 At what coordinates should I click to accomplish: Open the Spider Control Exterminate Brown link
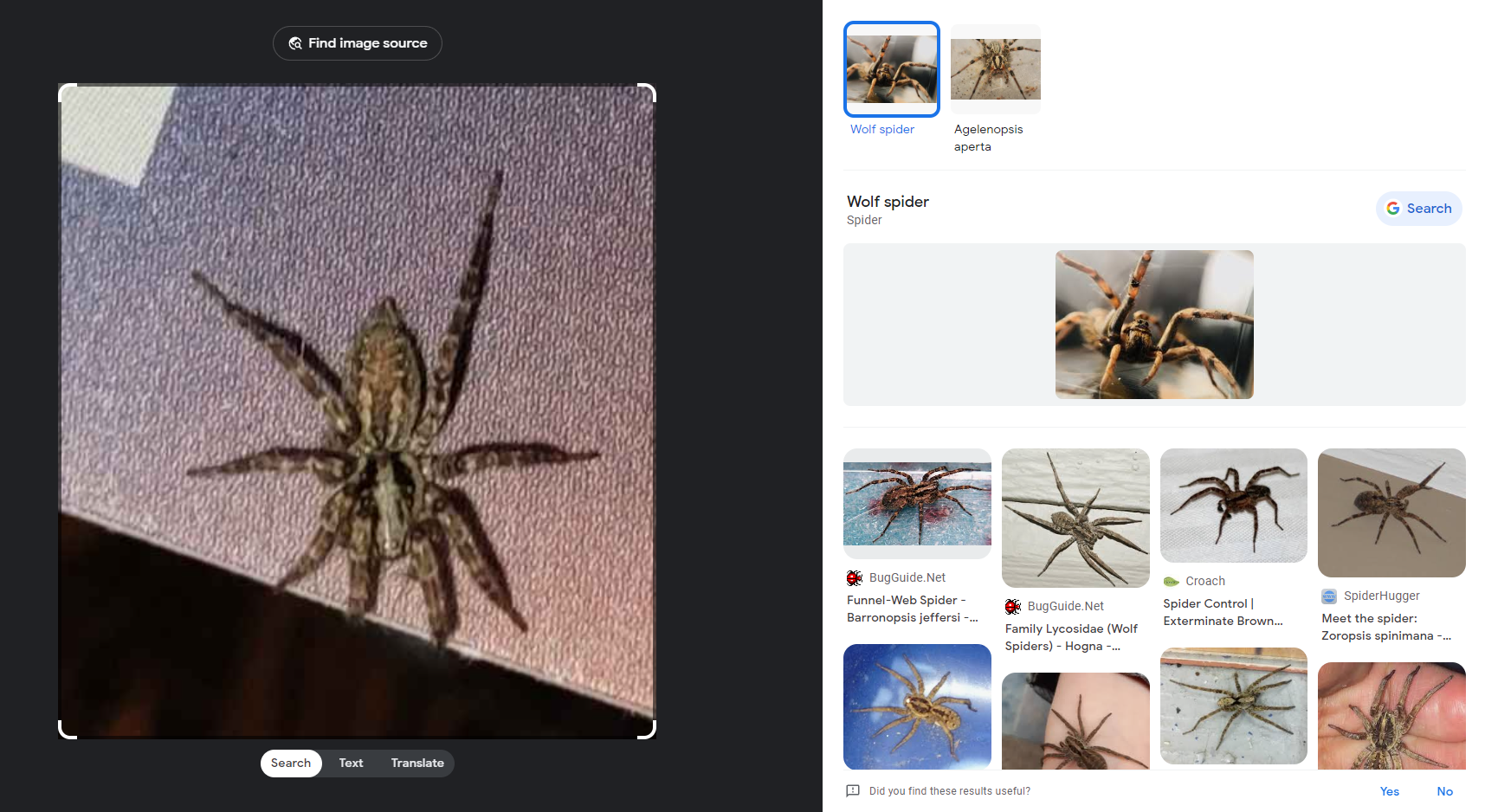(1224, 612)
